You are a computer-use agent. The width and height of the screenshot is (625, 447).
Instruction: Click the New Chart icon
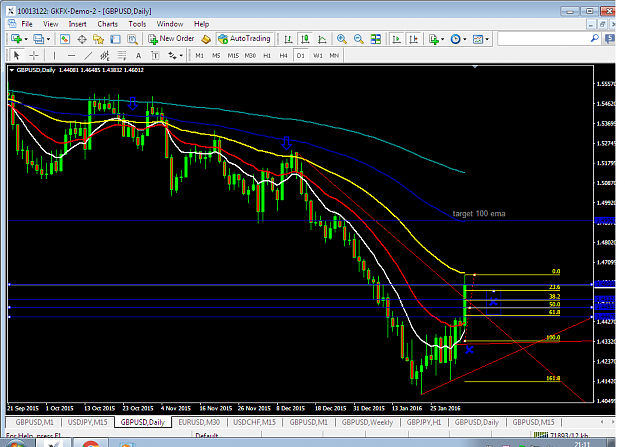click(x=16, y=39)
